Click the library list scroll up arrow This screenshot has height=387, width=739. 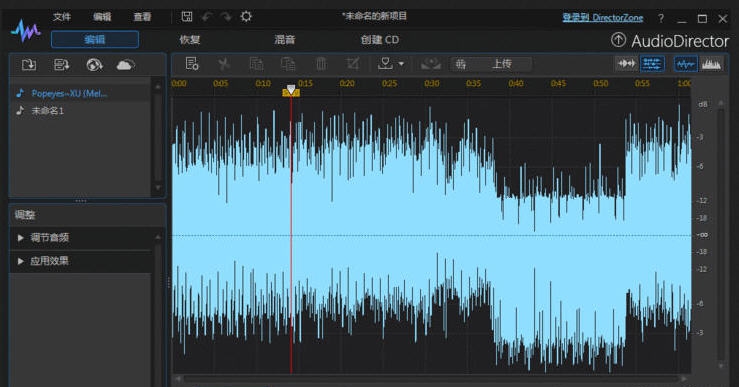(158, 87)
